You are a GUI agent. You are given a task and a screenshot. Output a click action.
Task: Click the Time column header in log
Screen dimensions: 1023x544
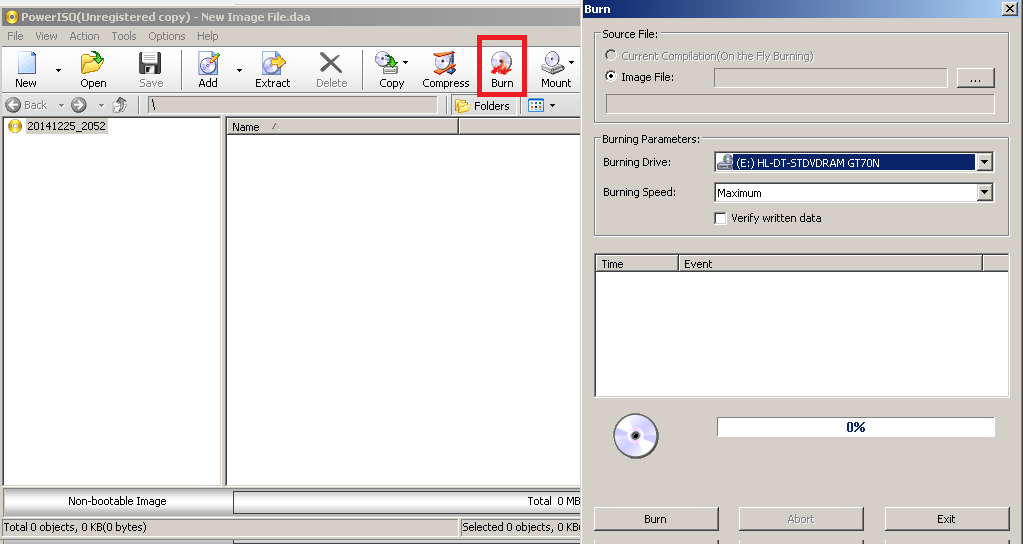tap(637, 264)
